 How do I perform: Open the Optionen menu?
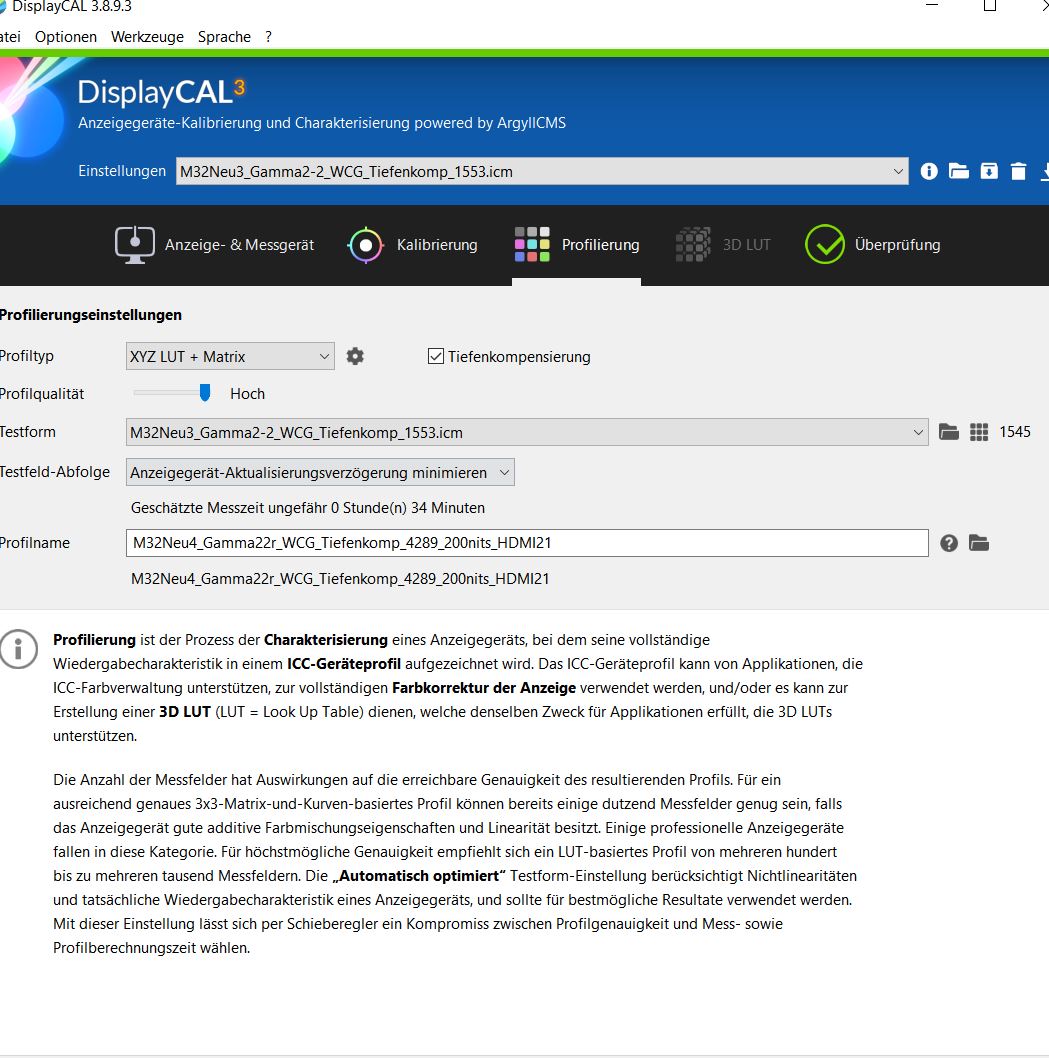point(65,37)
